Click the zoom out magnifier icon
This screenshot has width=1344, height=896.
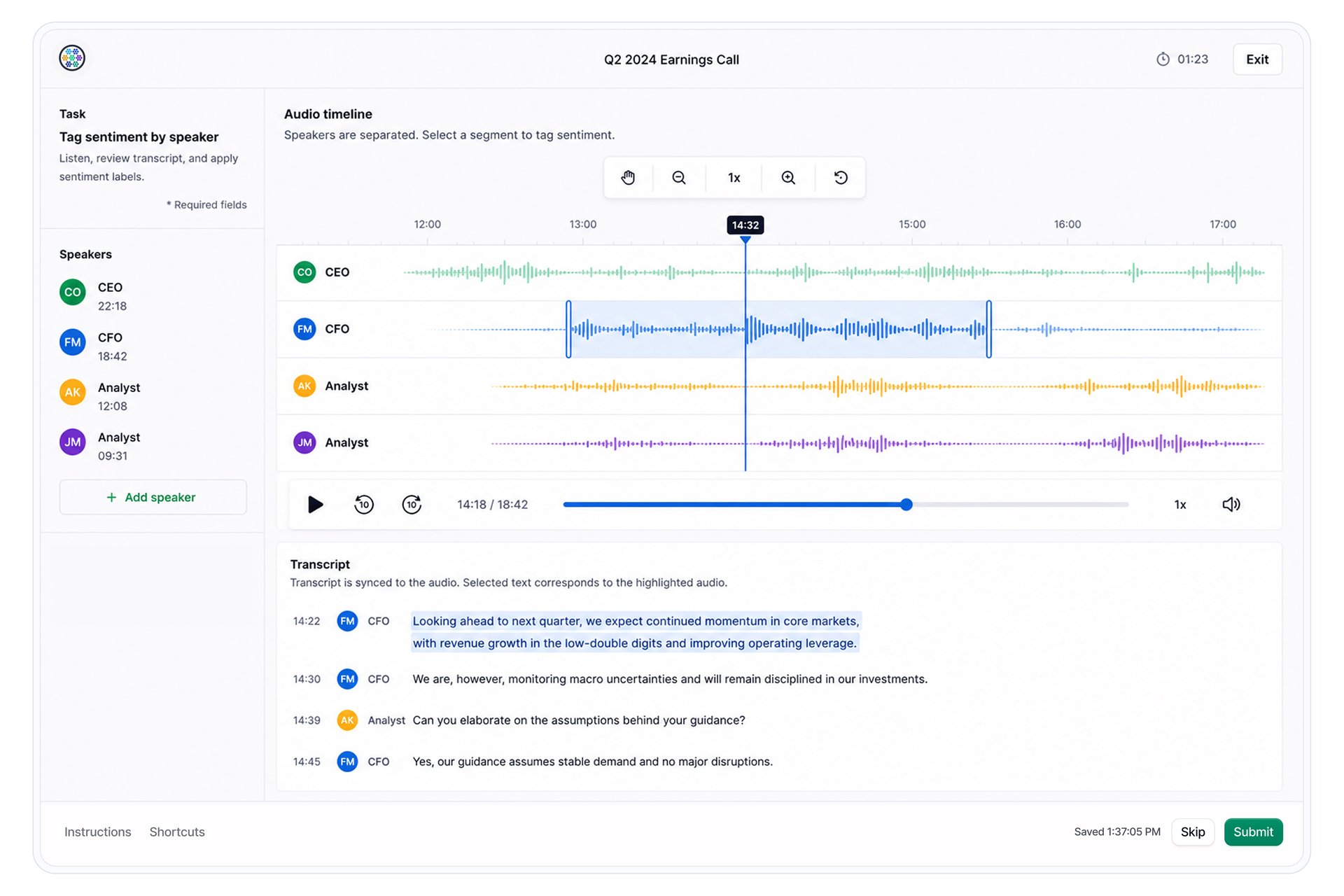click(x=679, y=178)
